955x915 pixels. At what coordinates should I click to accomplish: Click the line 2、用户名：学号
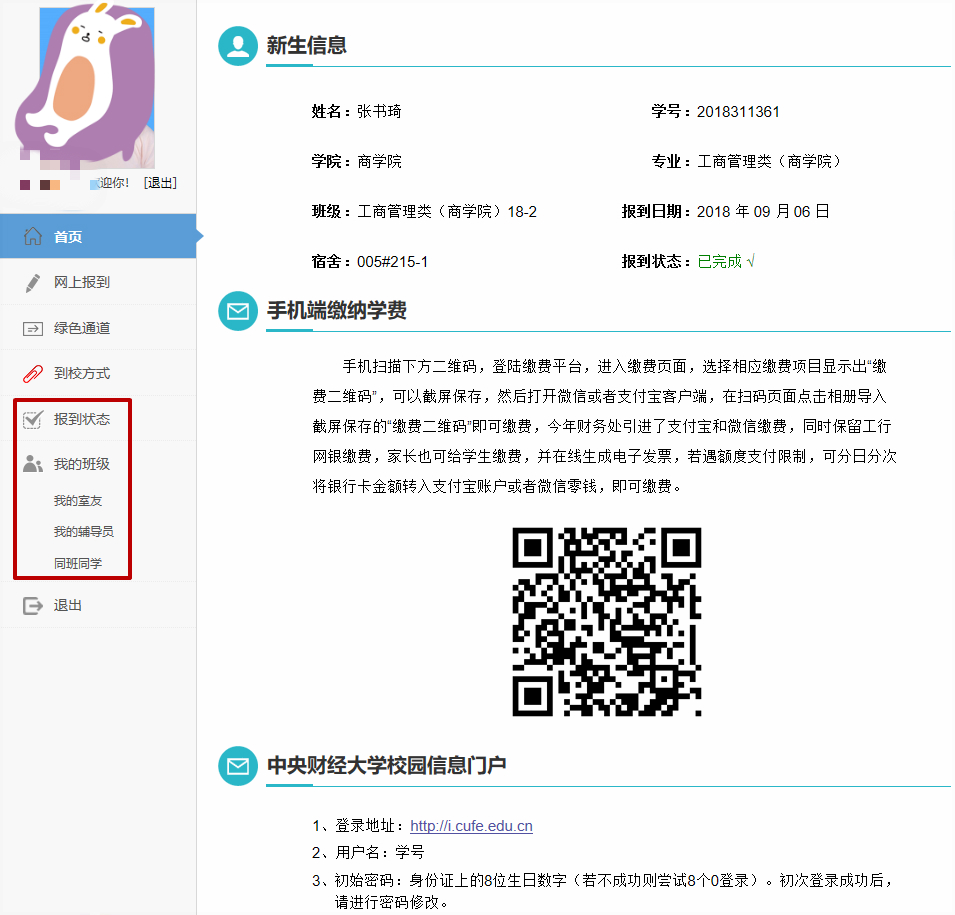coord(368,853)
